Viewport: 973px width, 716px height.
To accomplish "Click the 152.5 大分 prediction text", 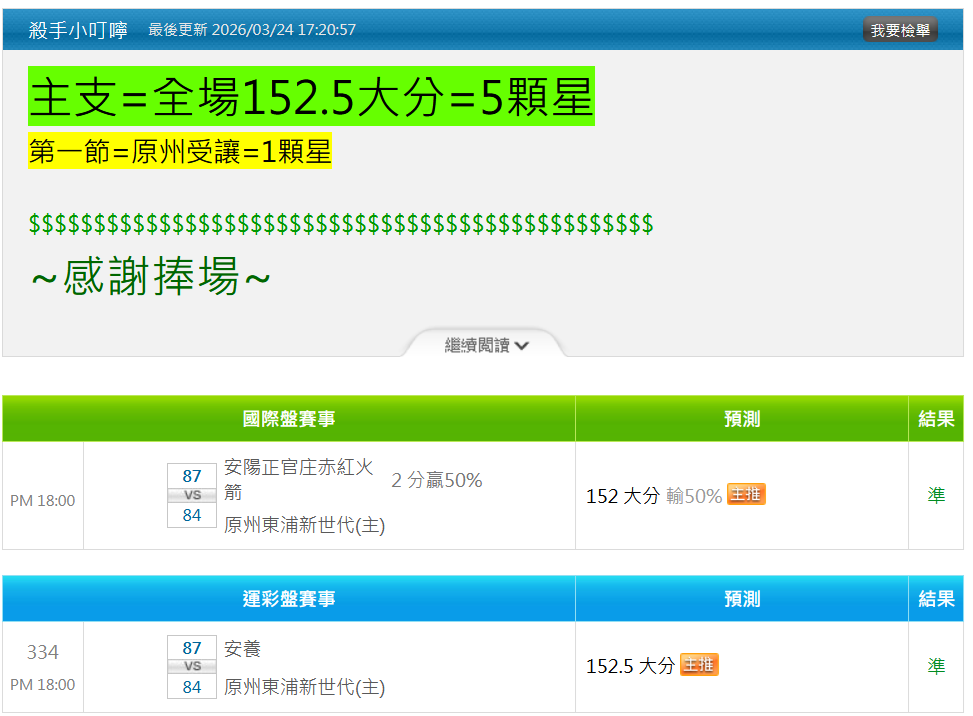I will tap(630, 666).
